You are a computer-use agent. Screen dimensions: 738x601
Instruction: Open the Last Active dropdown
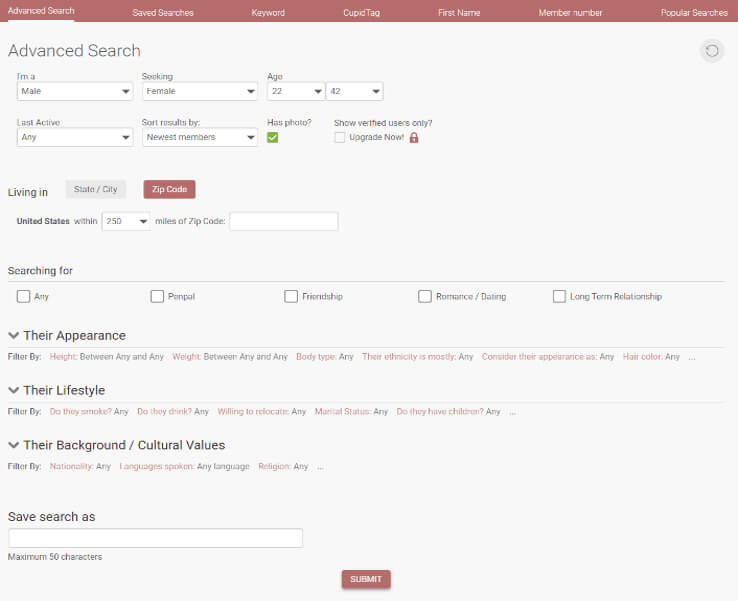click(75, 137)
